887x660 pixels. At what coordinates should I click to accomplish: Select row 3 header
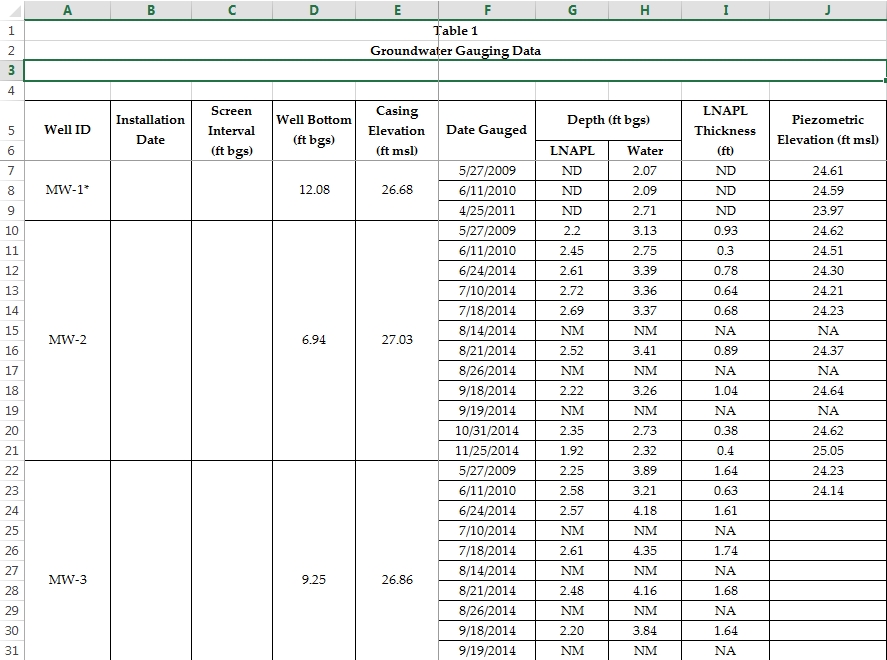[x=11, y=71]
